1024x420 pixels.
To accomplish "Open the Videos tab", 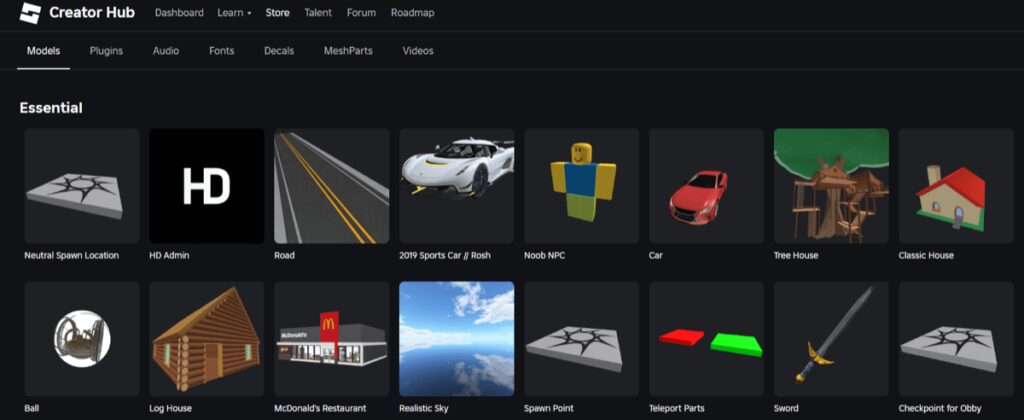I will pyautogui.click(x=418, y=50).
